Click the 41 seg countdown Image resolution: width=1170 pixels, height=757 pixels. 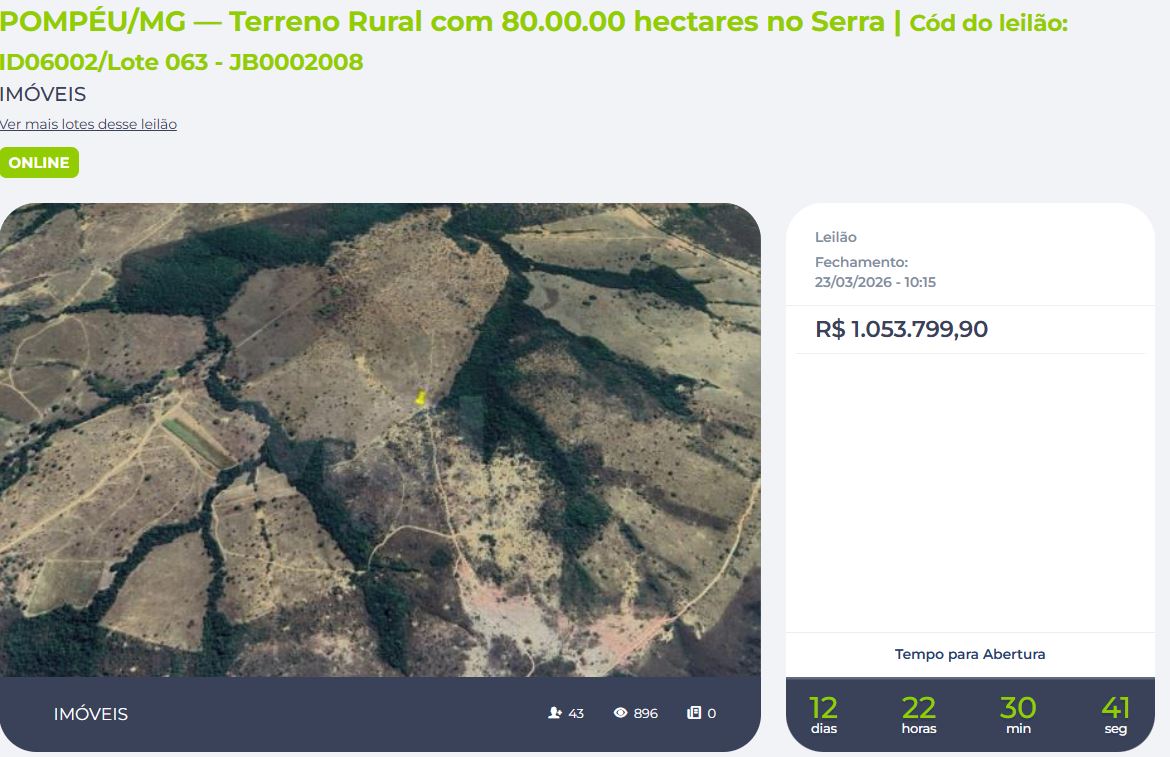pos(1116,714)
